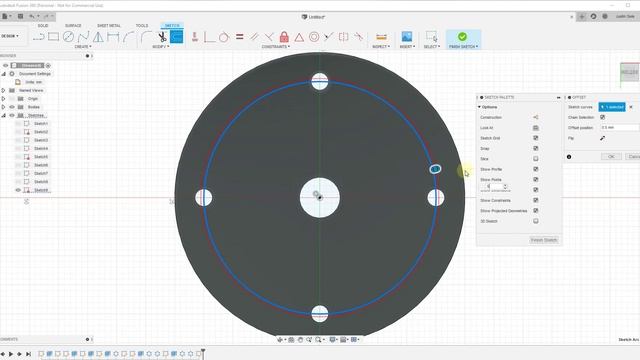The image size is (640, 360).
Task: Enable the 3D Sketch checkbox
Action: (x=536, y=221)
